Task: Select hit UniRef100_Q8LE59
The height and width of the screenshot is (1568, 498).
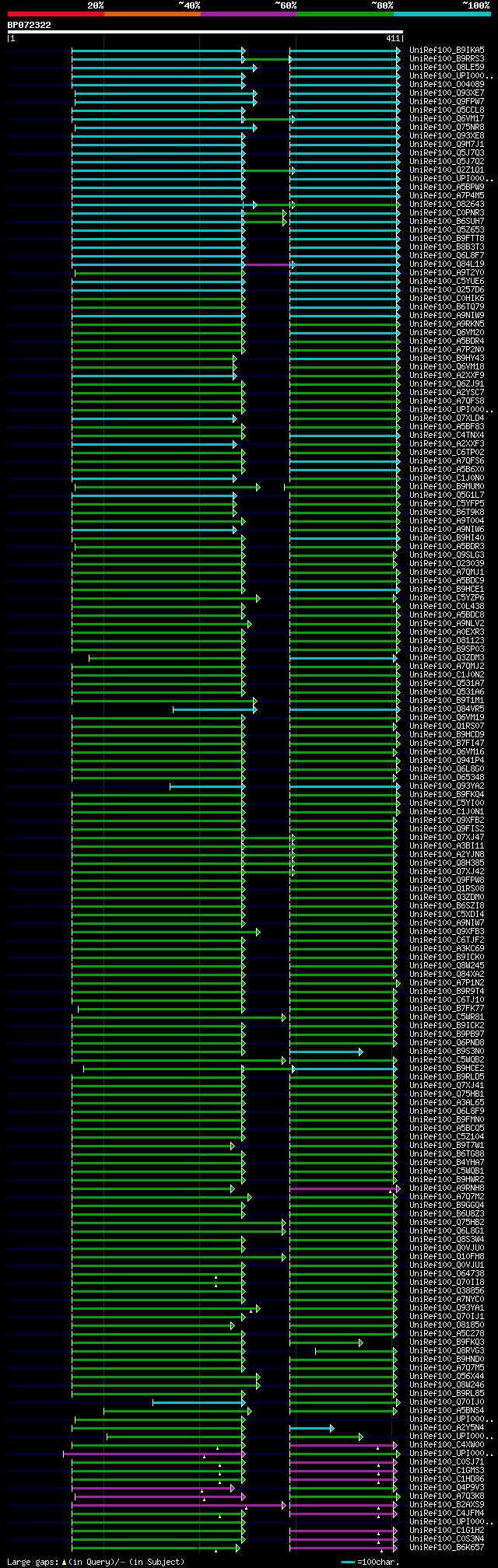Action: pyautogui.click(x=447, y=67)
